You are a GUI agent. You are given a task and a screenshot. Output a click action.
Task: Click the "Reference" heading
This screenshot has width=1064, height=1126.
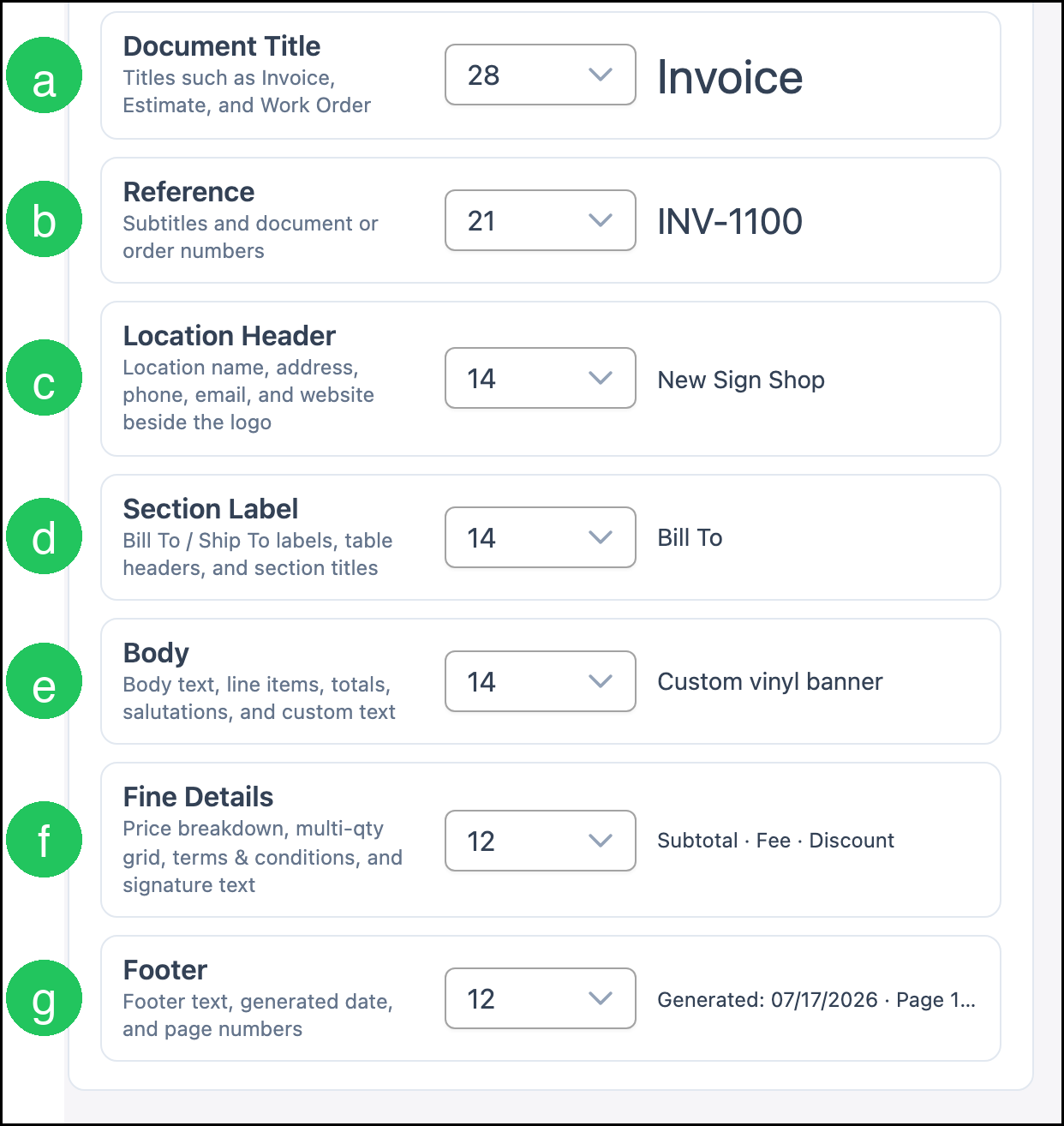pos(188,192)
